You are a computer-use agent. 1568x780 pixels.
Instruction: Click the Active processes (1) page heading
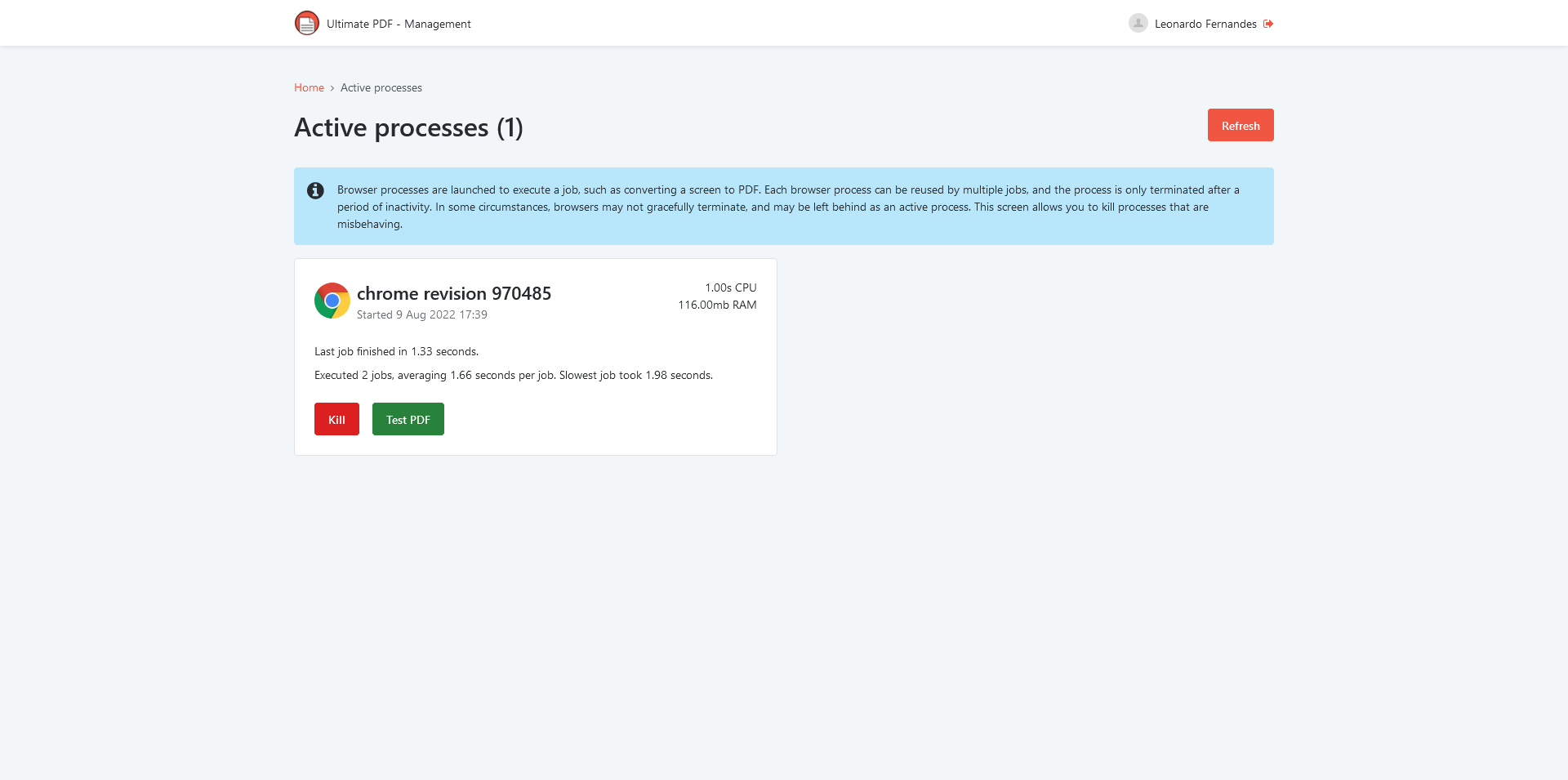point(408,127)
